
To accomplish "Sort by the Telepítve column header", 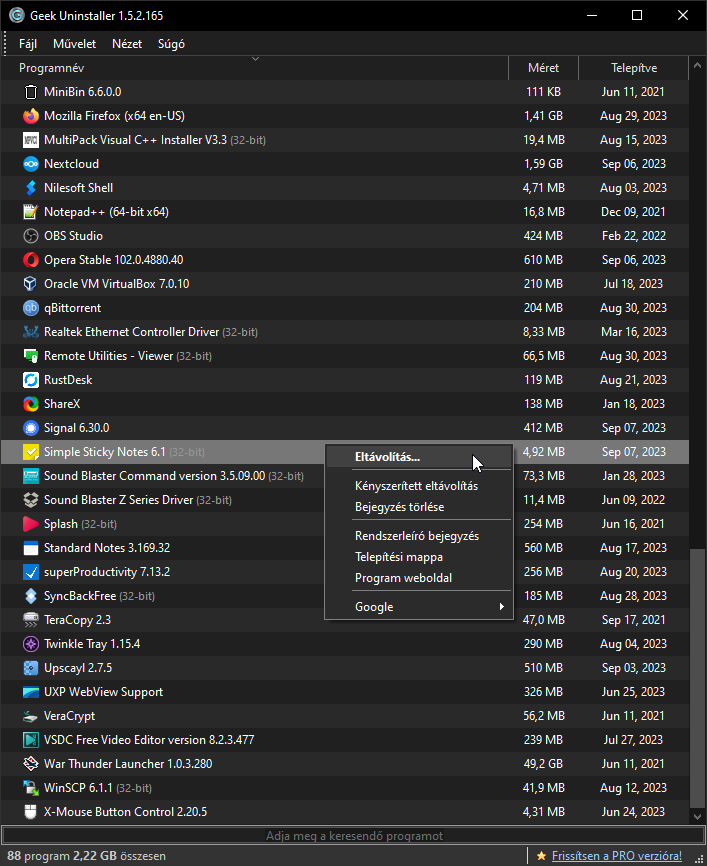I will coord(634,68).
